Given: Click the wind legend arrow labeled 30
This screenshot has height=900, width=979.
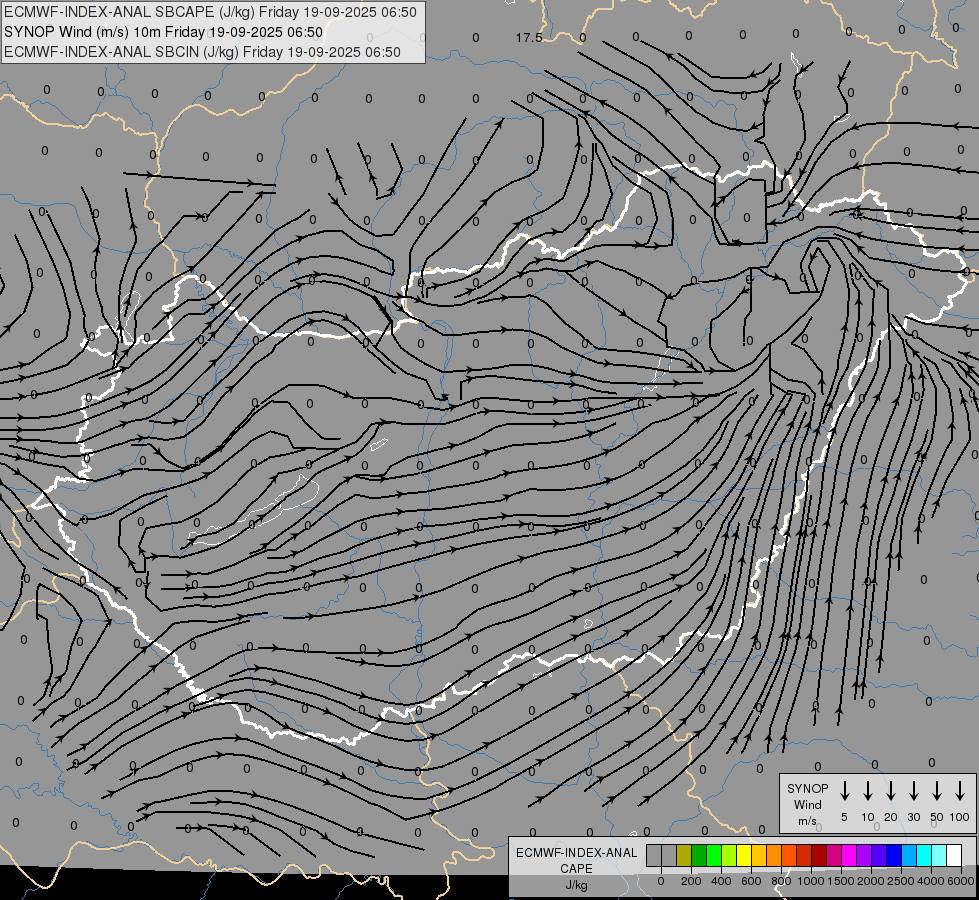Looking at the screenshot, I should tap(913, 791).
